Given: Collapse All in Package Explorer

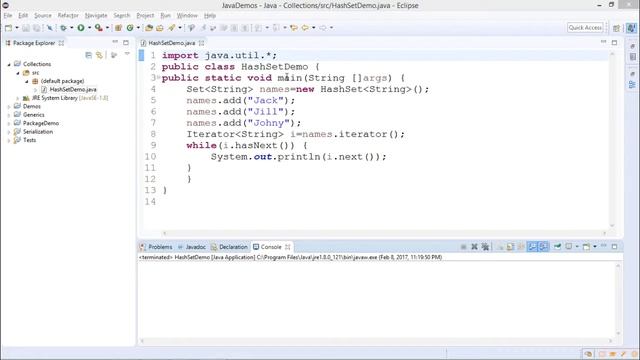Looking at the screenshot, I should tap(89, 55).
